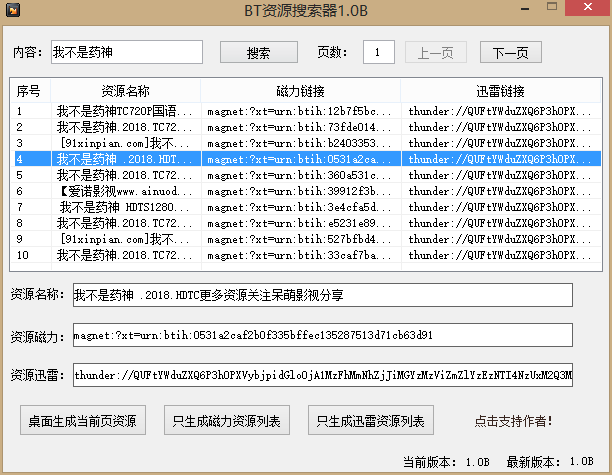The height and width of the screenshot is (475, 612).
Task: Click the 迅雷链接 column header
Action: [x=499, y=91]
